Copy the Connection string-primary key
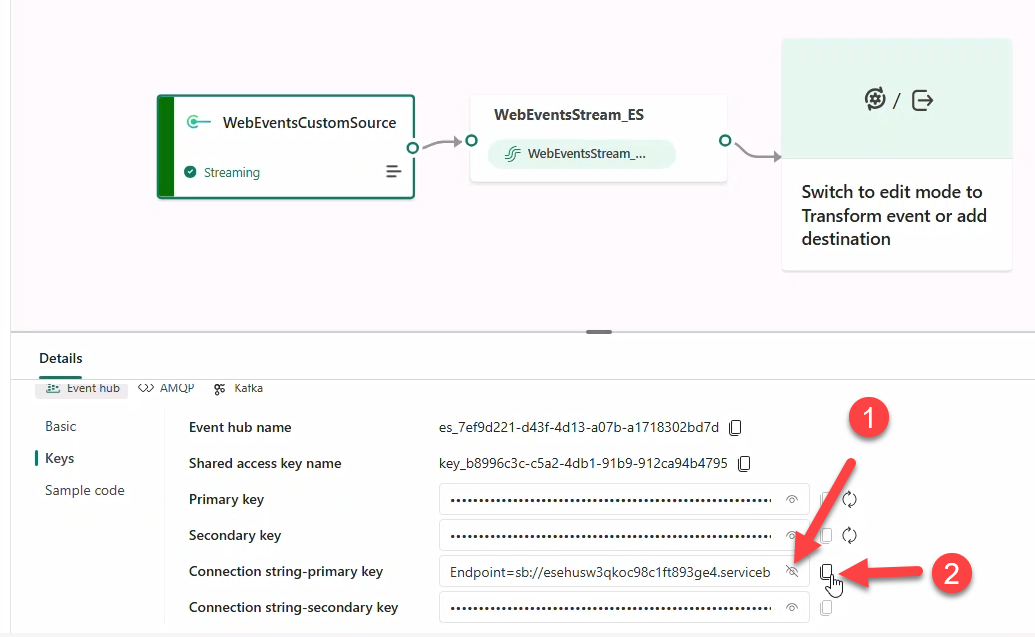This screenshot has height=637, width=1035. (825, 571)
